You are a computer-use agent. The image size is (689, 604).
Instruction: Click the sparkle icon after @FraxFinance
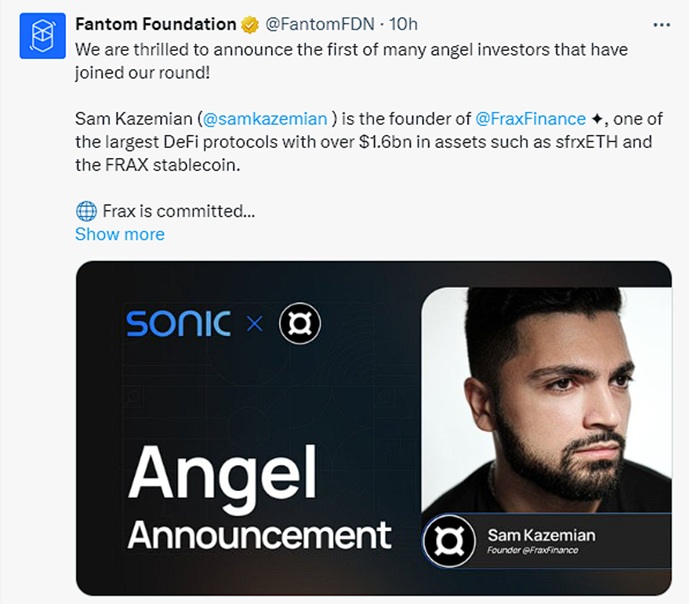(597, 120)
